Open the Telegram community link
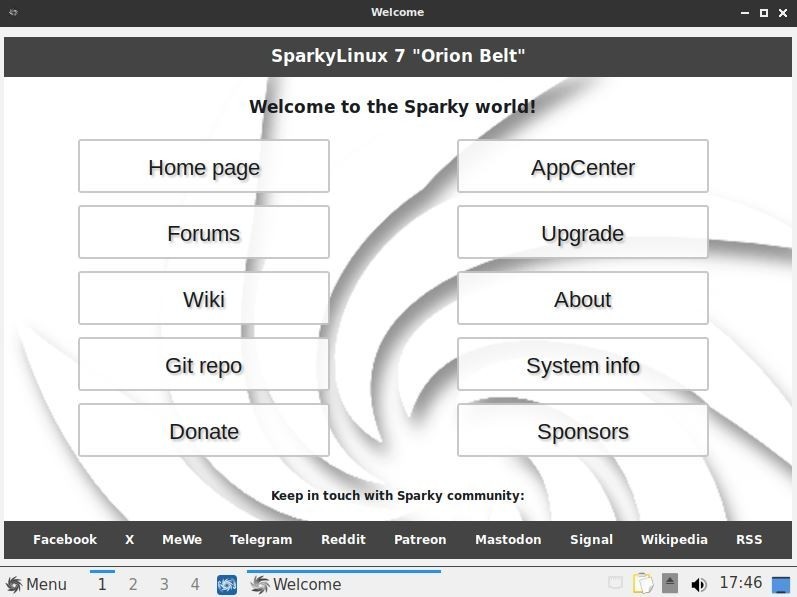This screenshot has height=597, width=797. 261,539
